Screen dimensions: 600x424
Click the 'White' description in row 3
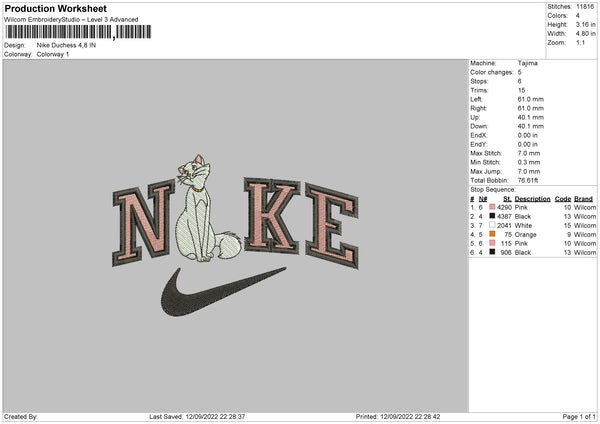point(523,225)
